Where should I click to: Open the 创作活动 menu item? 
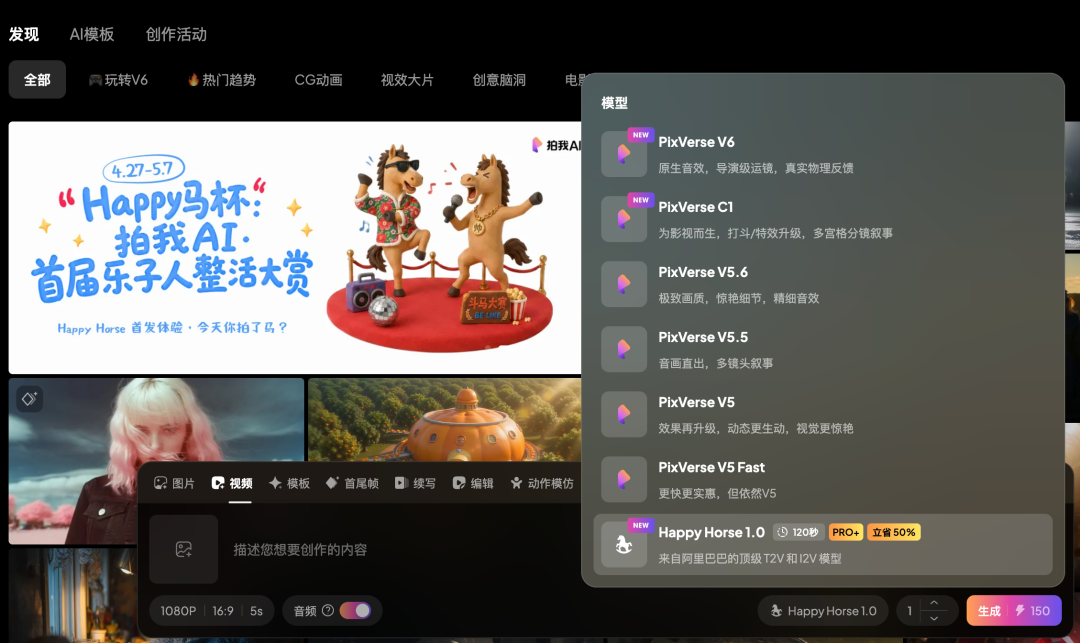pyautogui.click(x=176, y=33)
